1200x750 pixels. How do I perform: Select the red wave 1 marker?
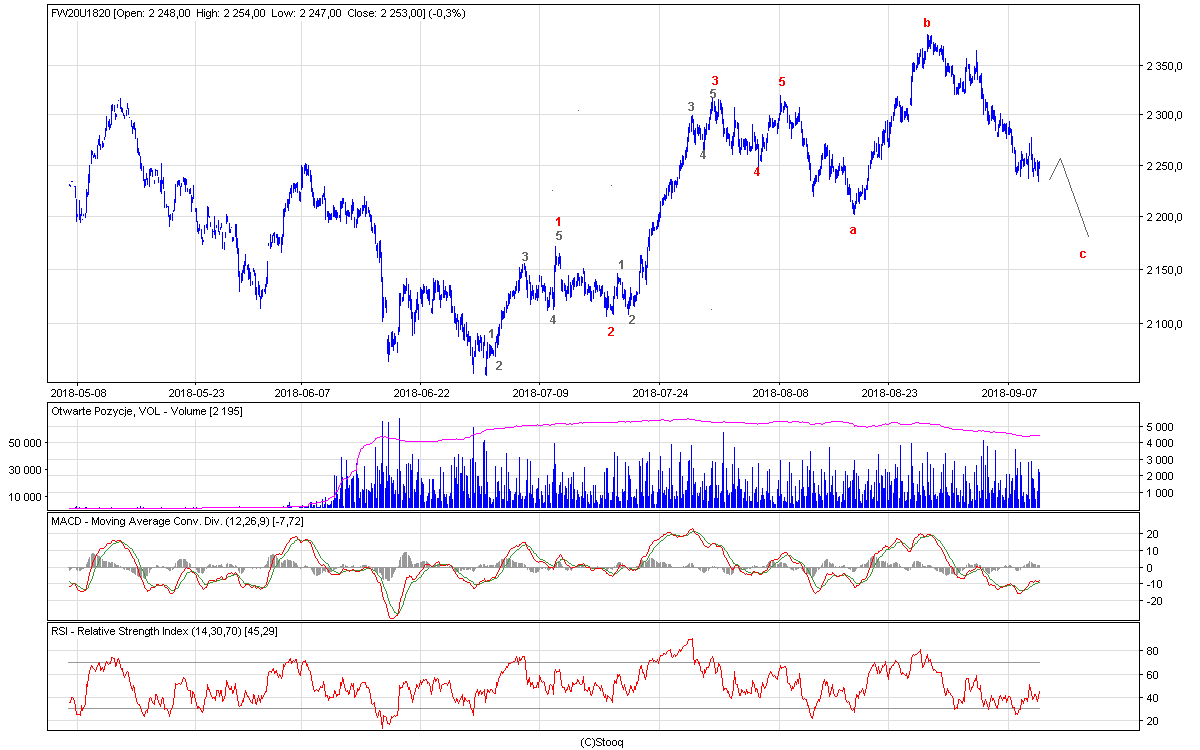pos(558,221)
